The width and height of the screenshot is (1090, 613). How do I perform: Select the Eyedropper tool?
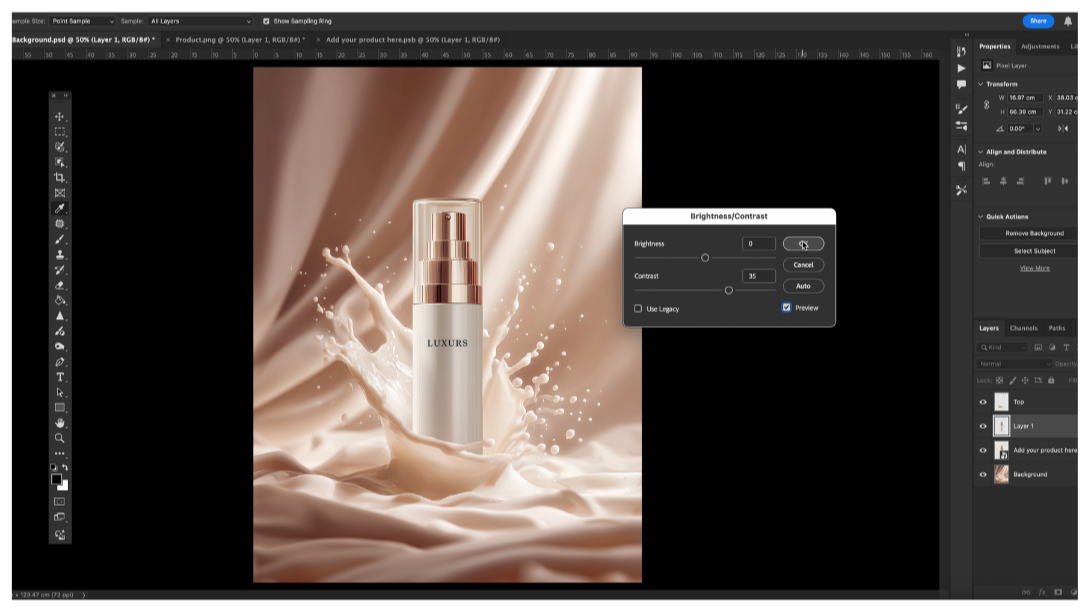[60, 209]
